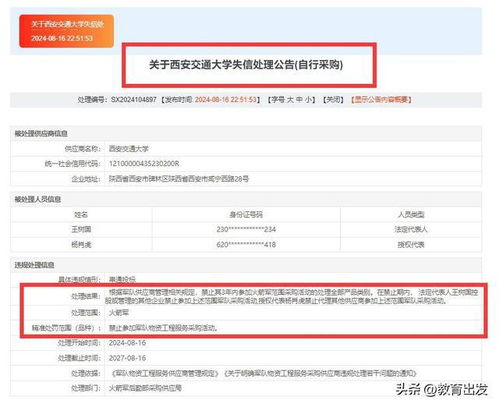Image resolution: width=499 pixels, height=407 pixels.
Task: Click the ID number 620*************418
Action: pyautogui.click(x=246, y=245)
